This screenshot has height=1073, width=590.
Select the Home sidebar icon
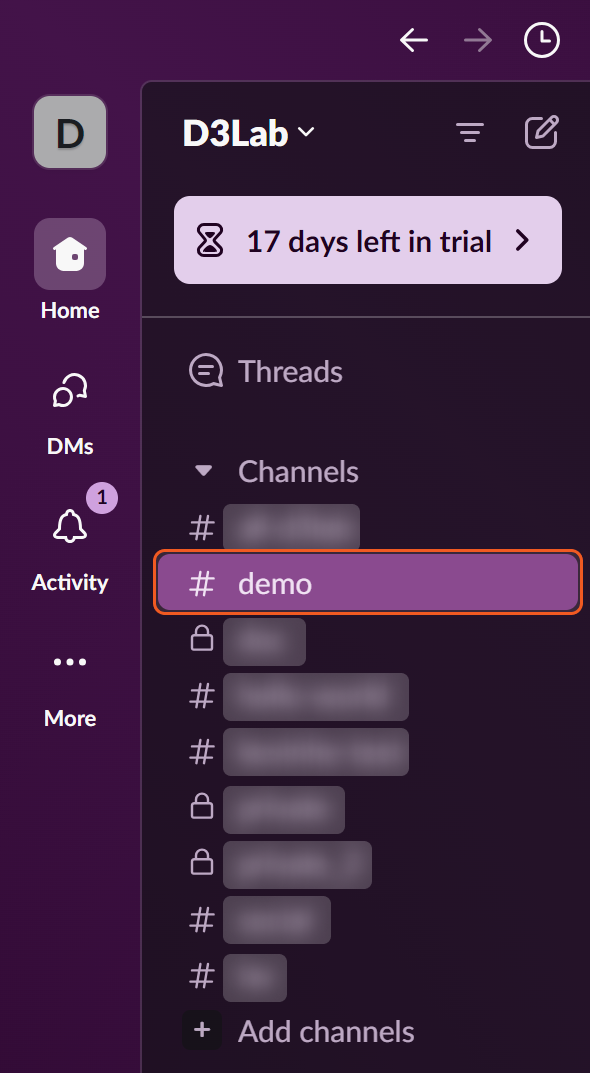tap(70, 254)
